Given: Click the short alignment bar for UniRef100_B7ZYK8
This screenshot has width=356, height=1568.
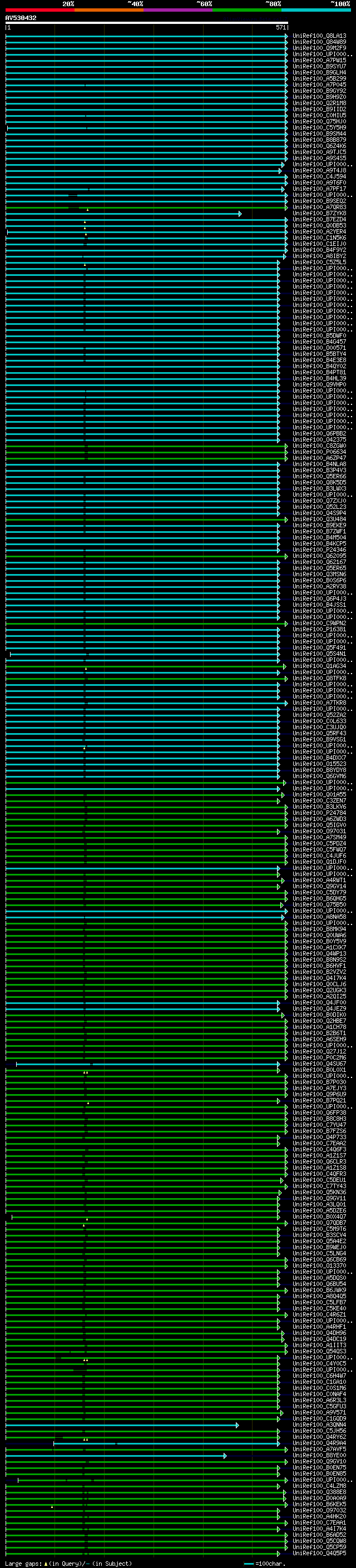Looking at the screenshot, I should point(123,214).
